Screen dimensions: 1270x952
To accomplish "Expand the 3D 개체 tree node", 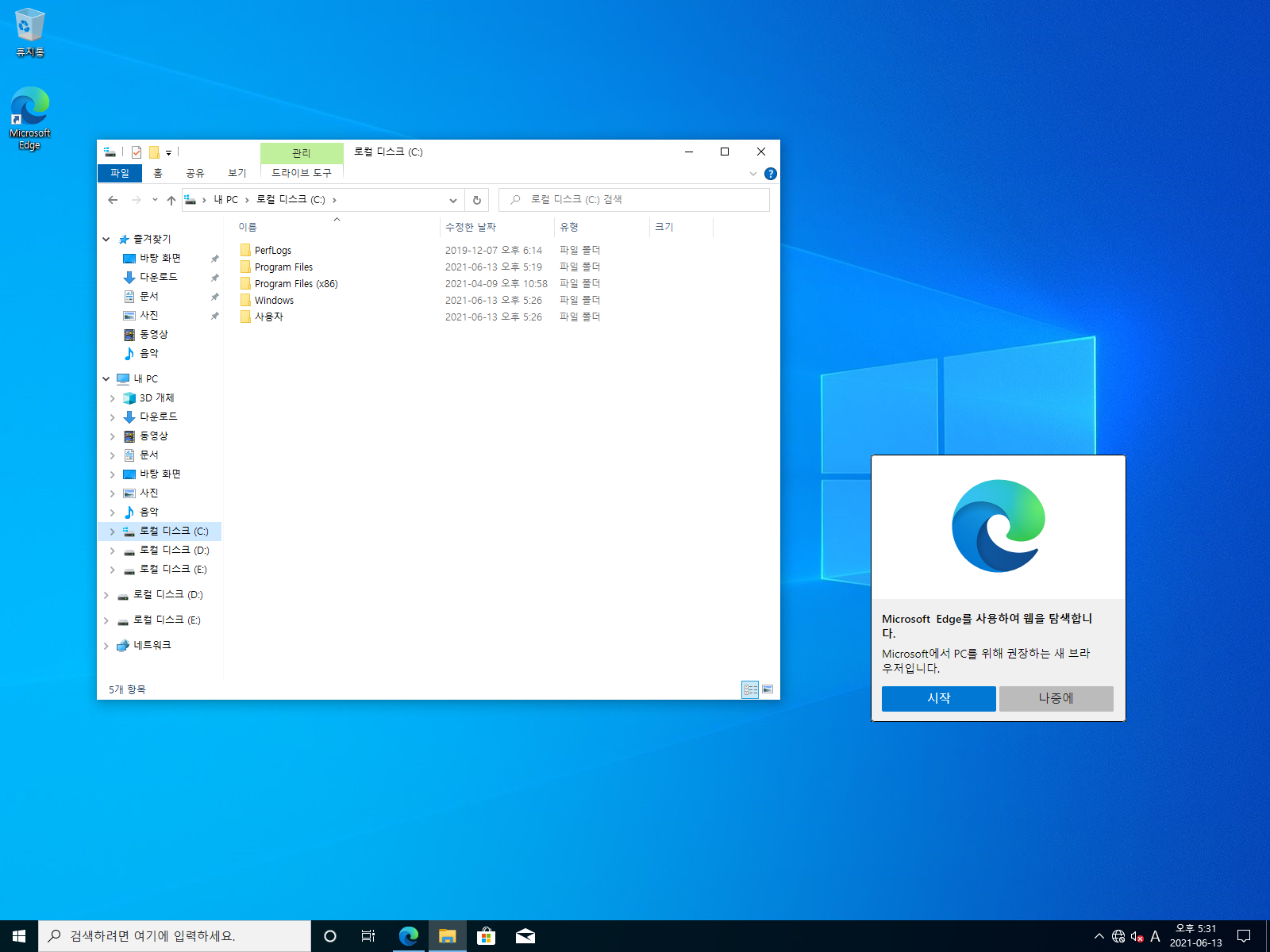I will (x=112, y=398).
